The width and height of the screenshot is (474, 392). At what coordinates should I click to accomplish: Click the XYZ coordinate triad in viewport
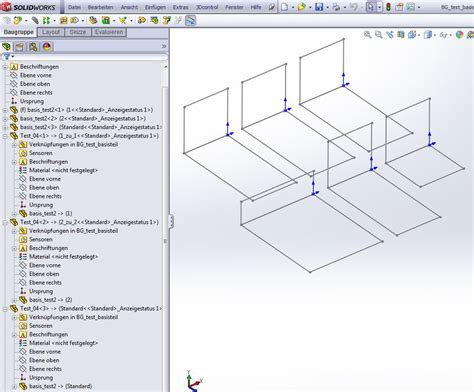click(x=194, y=381)
